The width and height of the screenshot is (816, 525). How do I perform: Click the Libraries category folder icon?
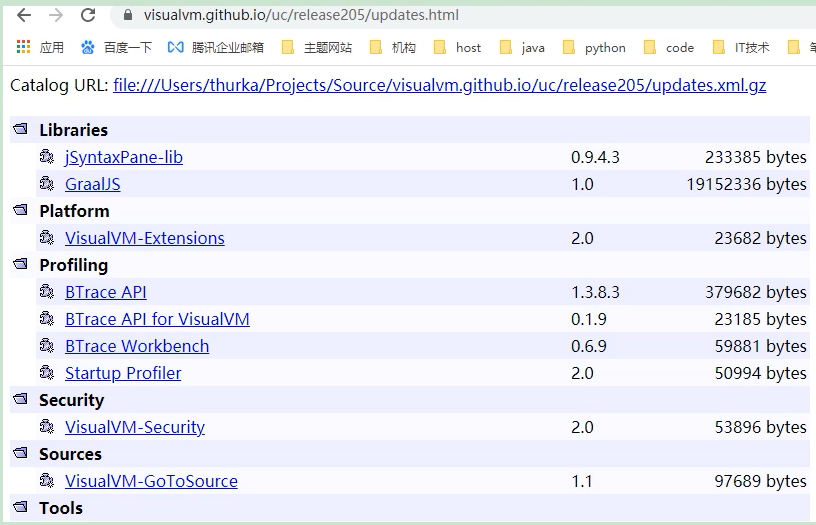click(20, 129)
